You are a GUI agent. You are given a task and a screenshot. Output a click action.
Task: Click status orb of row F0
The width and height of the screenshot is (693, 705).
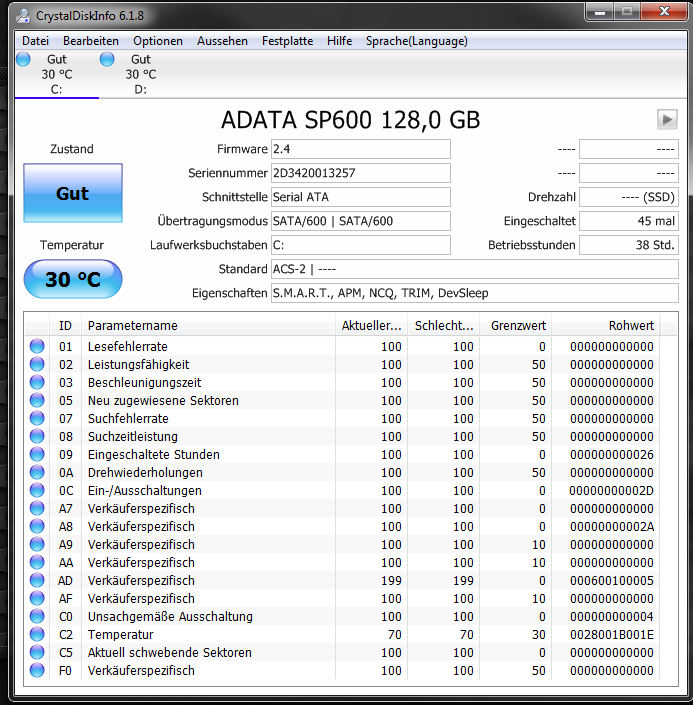click(37, 670)
